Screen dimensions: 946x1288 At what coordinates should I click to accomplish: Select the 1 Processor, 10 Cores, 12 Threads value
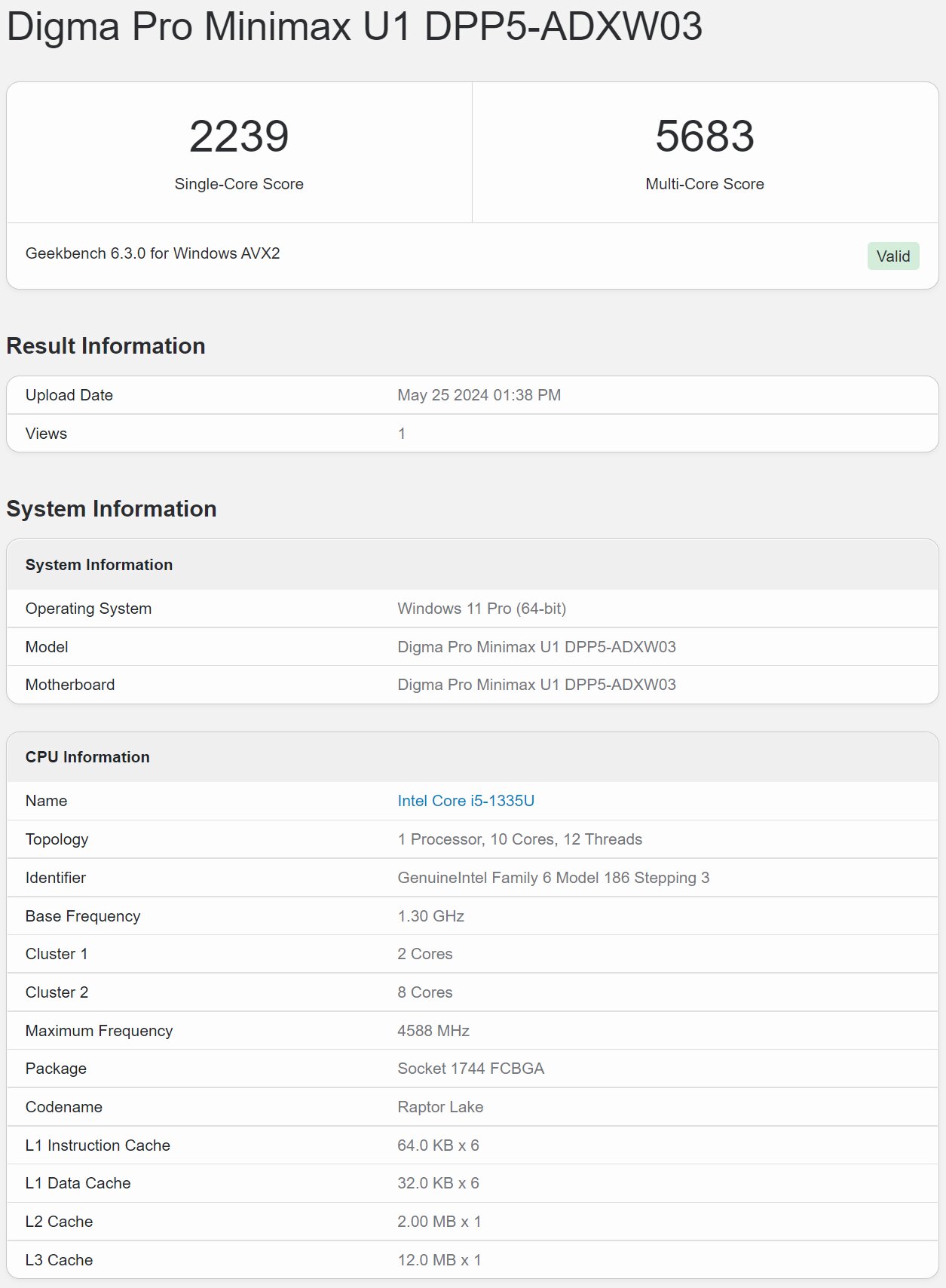point(520,839)
